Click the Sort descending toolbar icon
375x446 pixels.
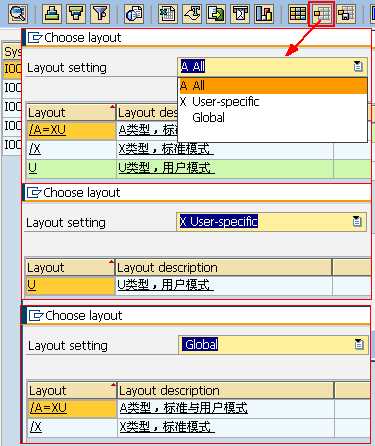coord(76,13)
